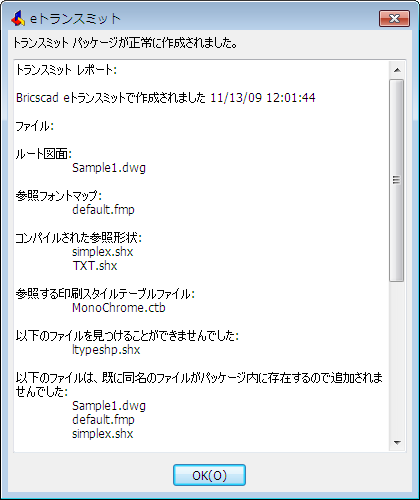The width and height of the screenshot is (420, 500).
Task: Close the eトランスミット dialog
Action: point(394,18)
